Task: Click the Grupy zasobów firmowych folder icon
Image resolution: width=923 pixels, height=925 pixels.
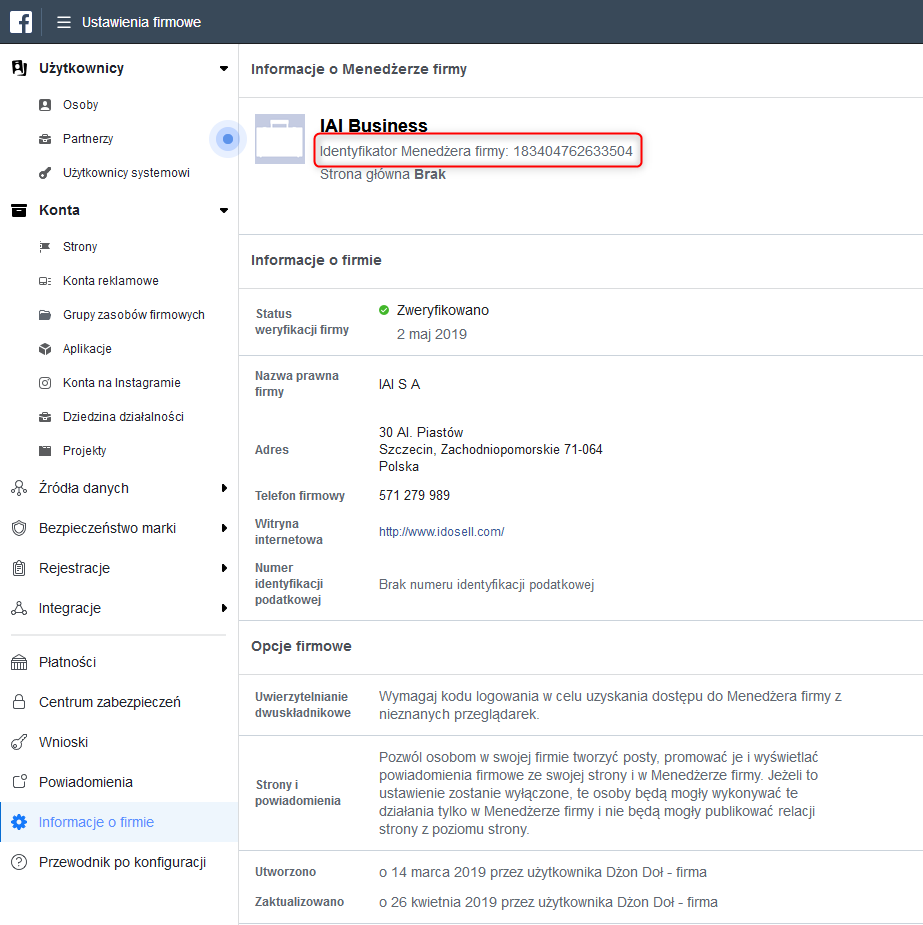Action: pos(45,315)
